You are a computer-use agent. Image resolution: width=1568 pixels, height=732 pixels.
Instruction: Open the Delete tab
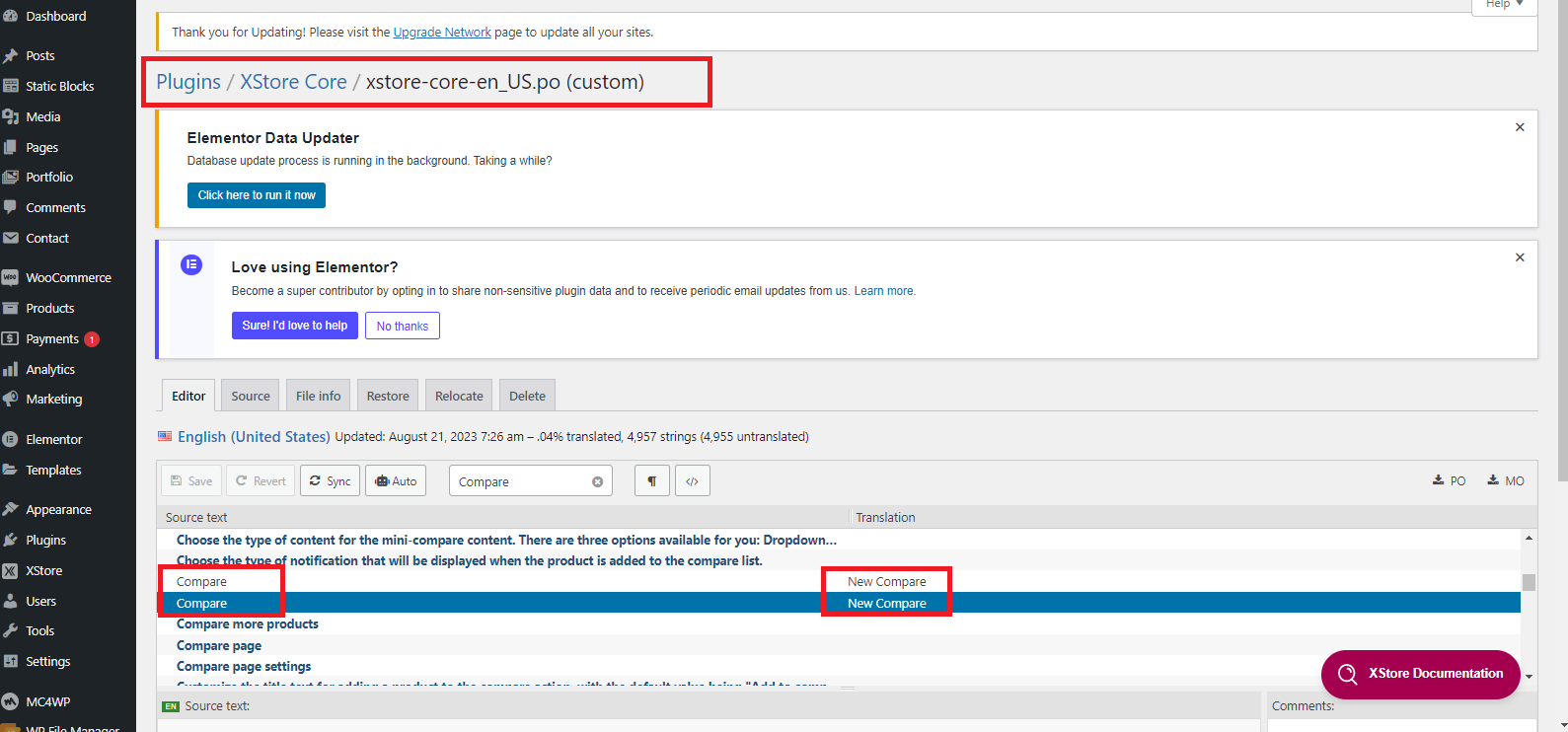coord(527,396)
